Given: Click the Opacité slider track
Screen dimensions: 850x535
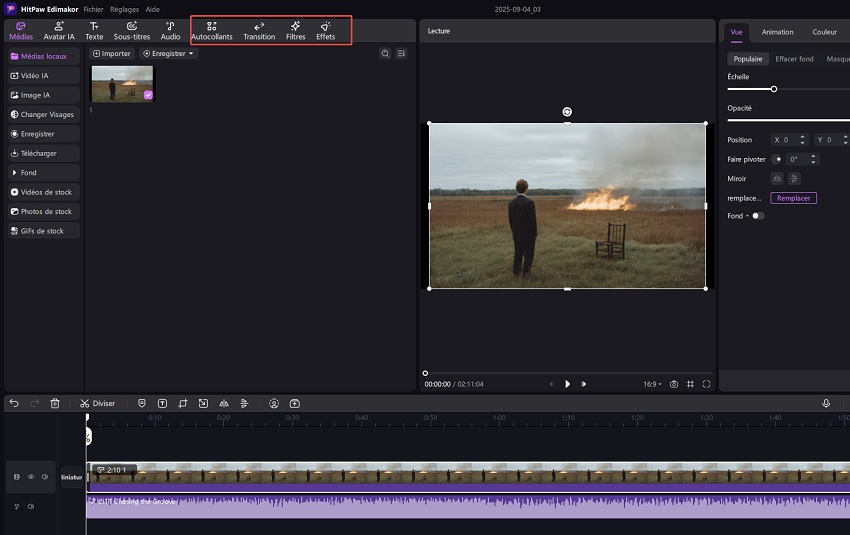Looking at the screenshot, I should point(788,120).
